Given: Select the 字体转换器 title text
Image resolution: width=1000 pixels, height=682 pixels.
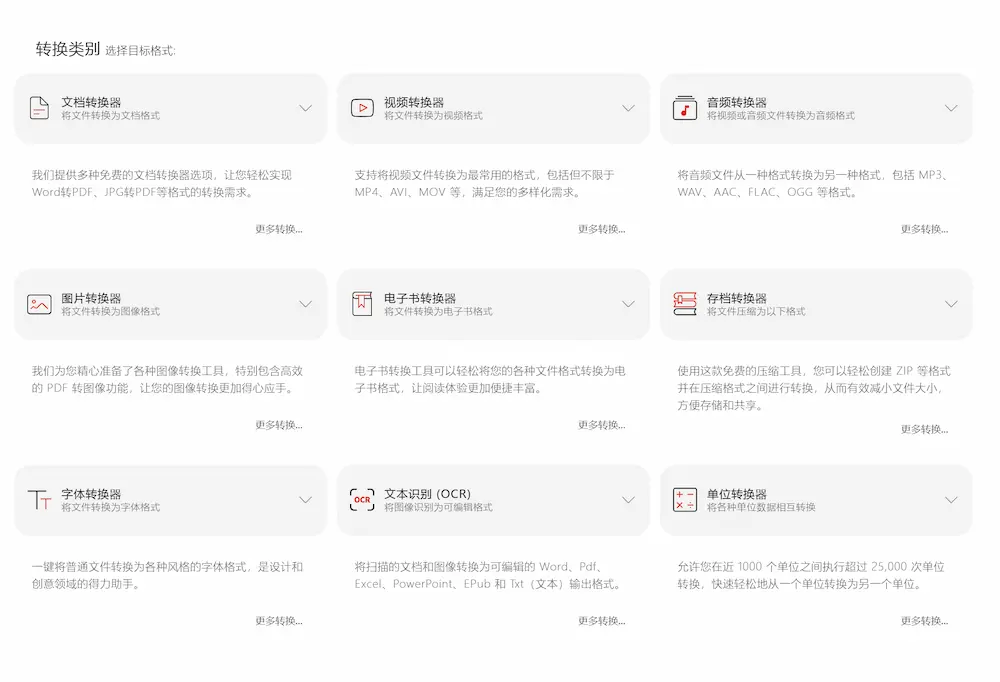Looking at the screenshot, I should (91, 494).
